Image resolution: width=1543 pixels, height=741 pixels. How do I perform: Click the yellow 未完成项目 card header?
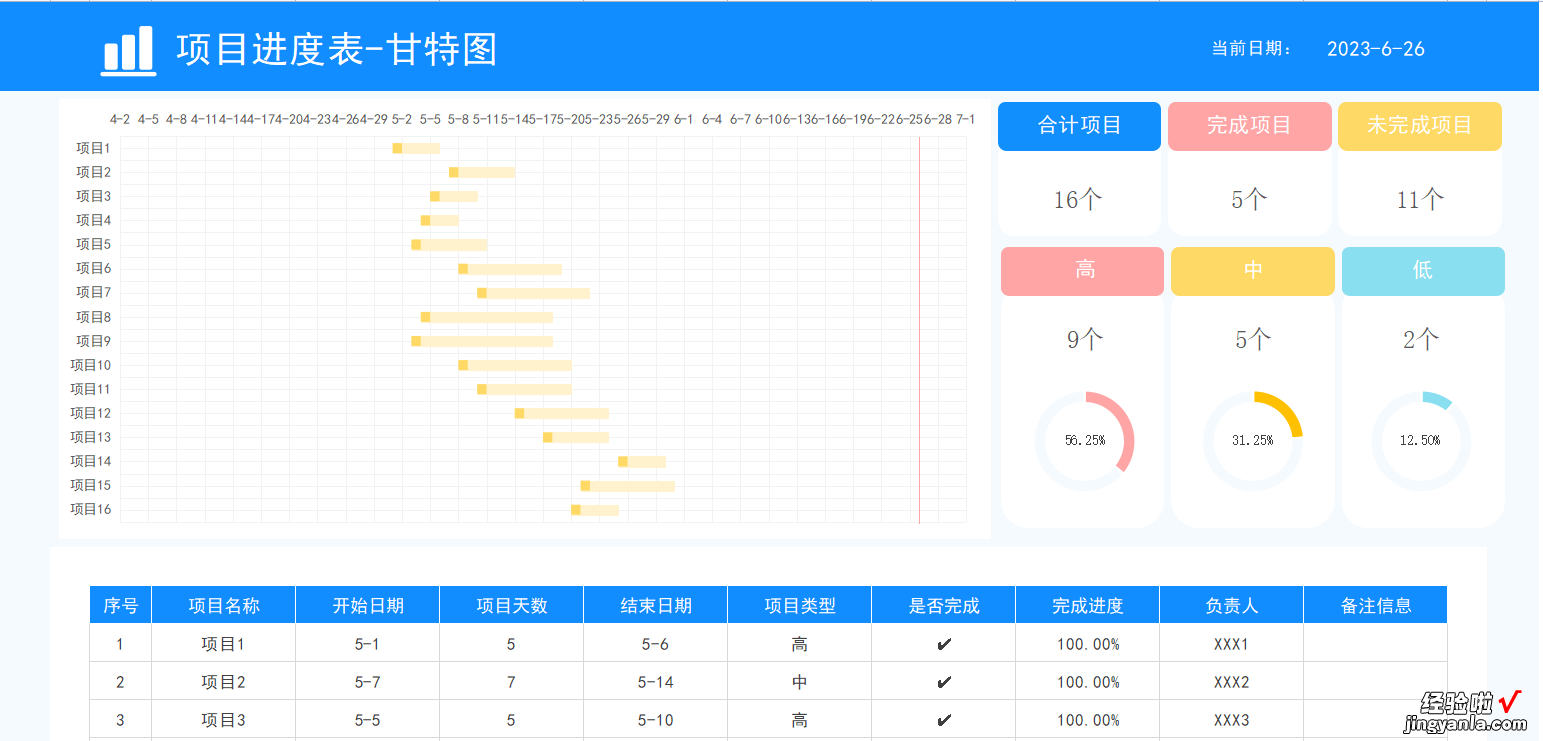coord(1420,126)
